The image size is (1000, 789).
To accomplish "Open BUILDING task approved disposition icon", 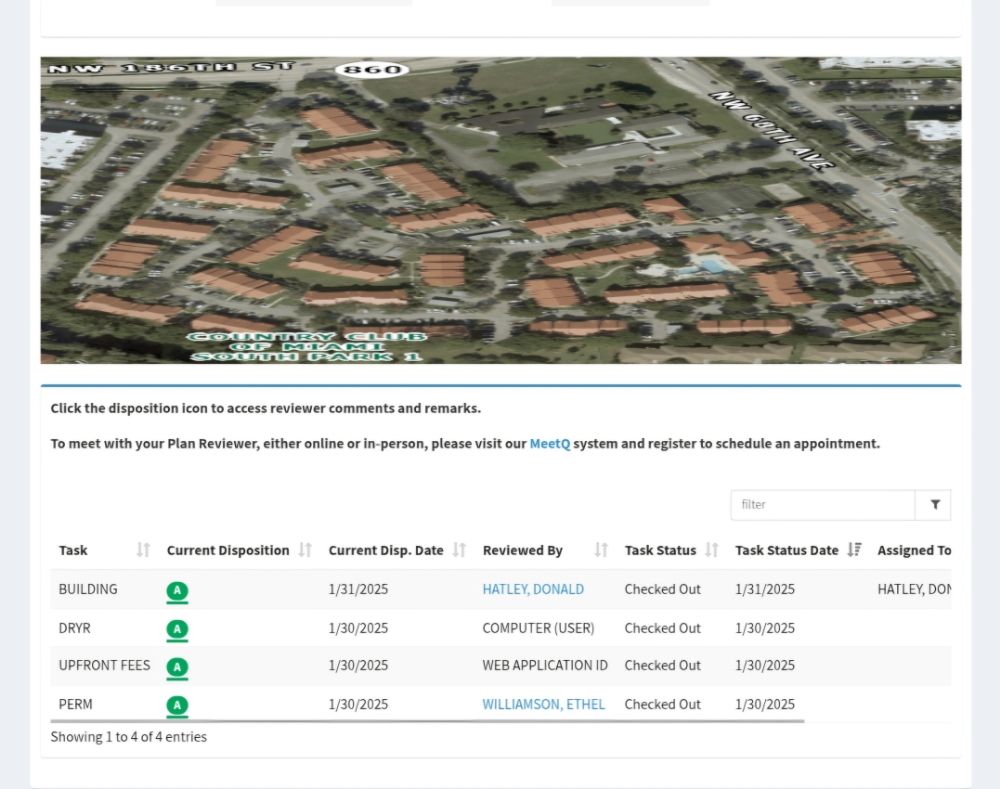I will pyautogui.click(x=177, y=591).
